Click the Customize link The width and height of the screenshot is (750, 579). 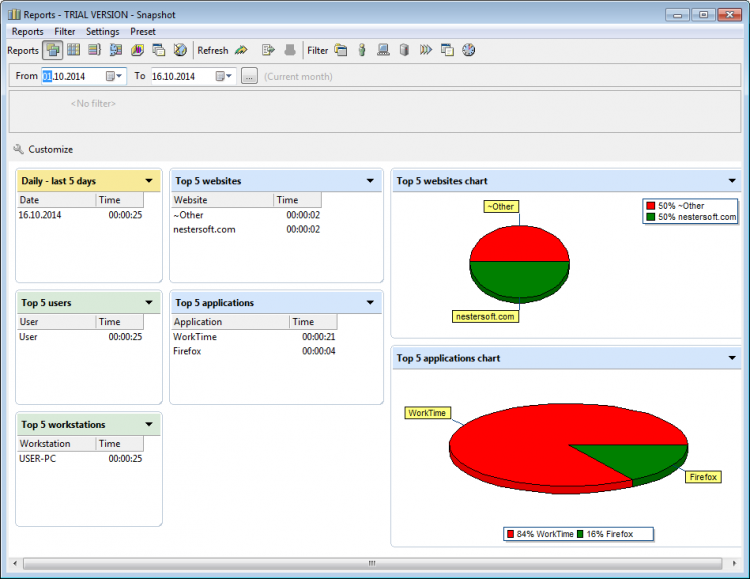[x=51, y=149]
